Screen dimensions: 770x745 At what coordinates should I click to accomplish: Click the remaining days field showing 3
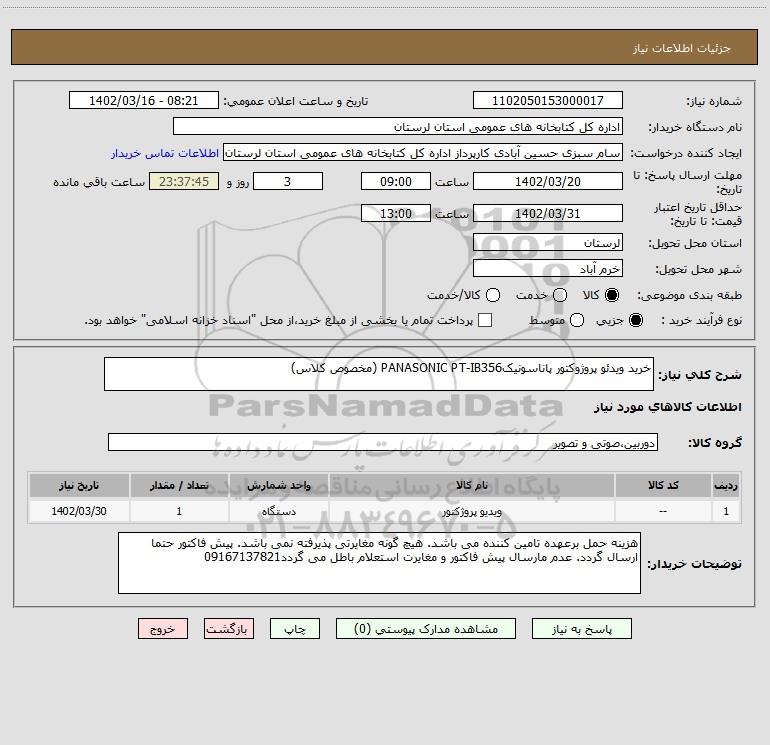tap(288, 181)
